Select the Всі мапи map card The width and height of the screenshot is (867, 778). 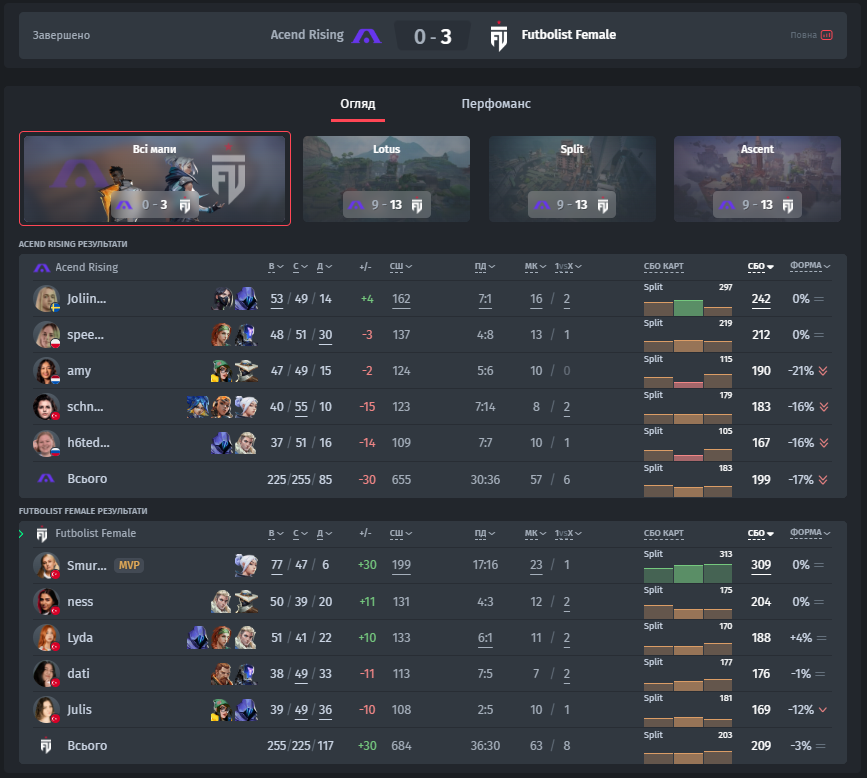point(155,179)
